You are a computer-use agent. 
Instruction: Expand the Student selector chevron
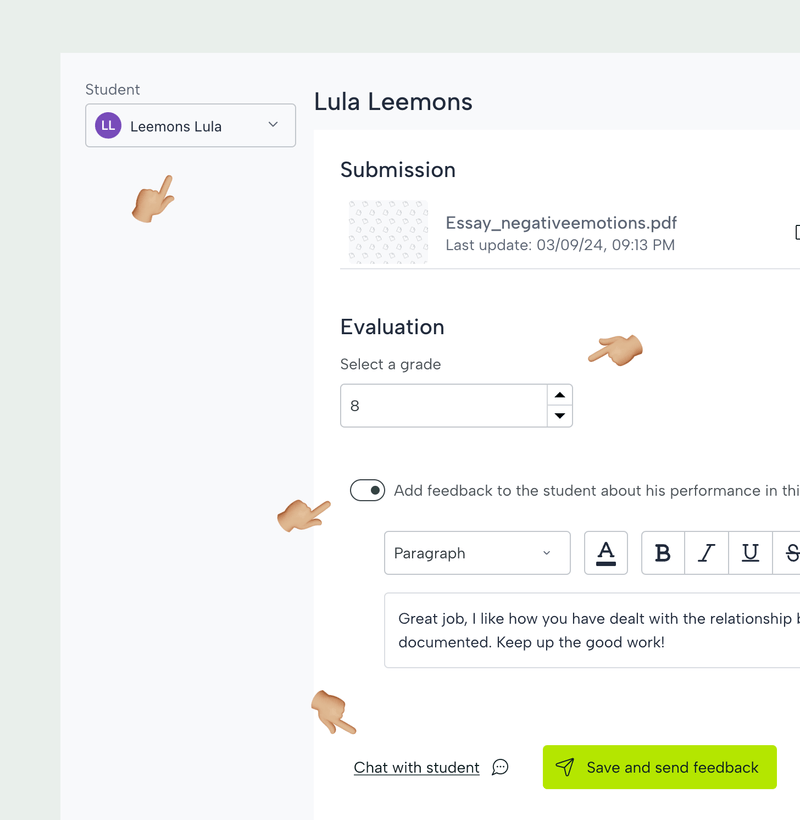[x=273, y=125]
